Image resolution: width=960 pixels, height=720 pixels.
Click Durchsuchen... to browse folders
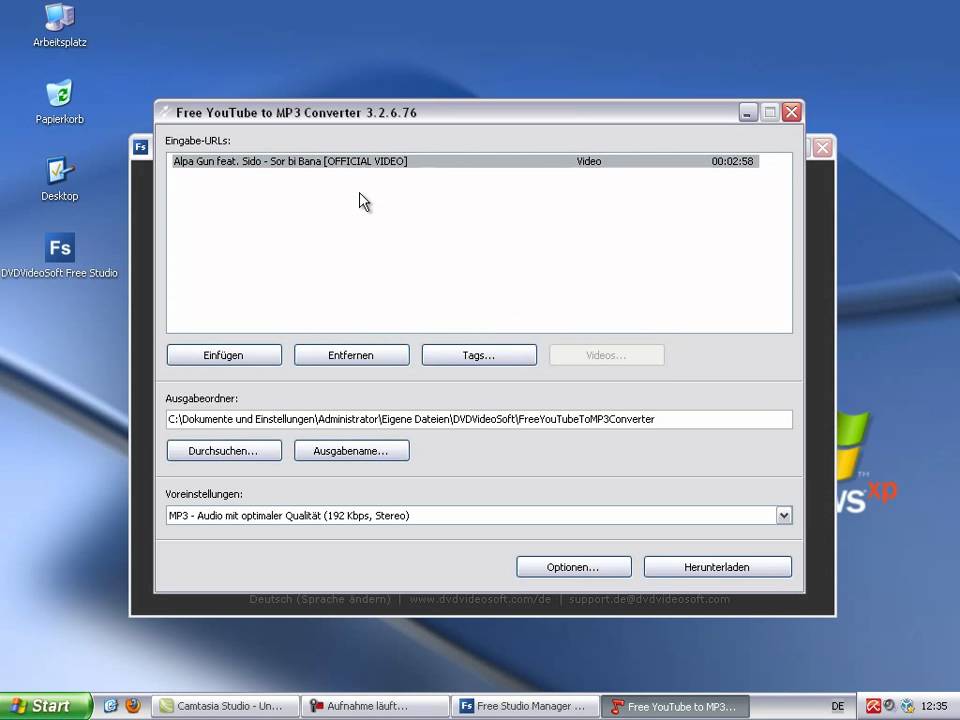pyautogui.click(x=224, y=451)
